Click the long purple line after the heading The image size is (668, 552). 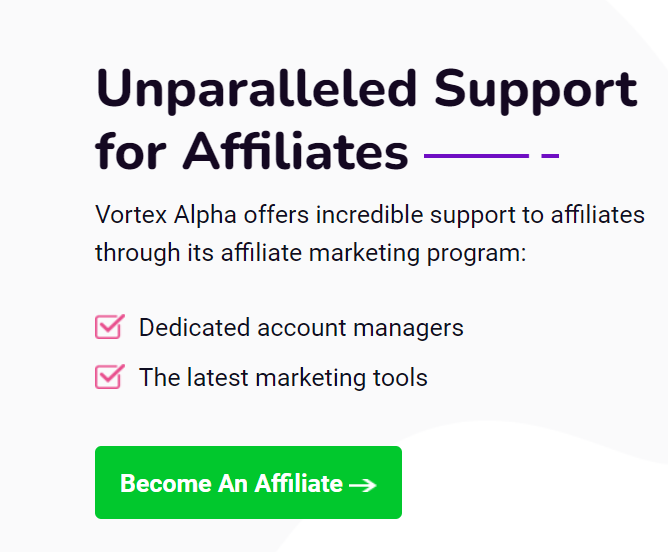476,156
